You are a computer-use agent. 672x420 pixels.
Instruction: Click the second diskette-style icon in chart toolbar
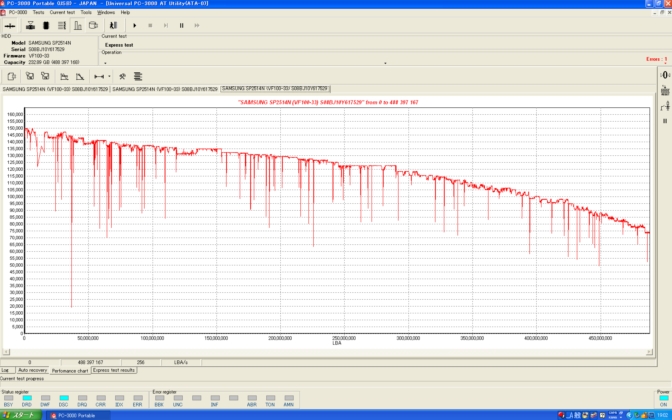(45, 76)
